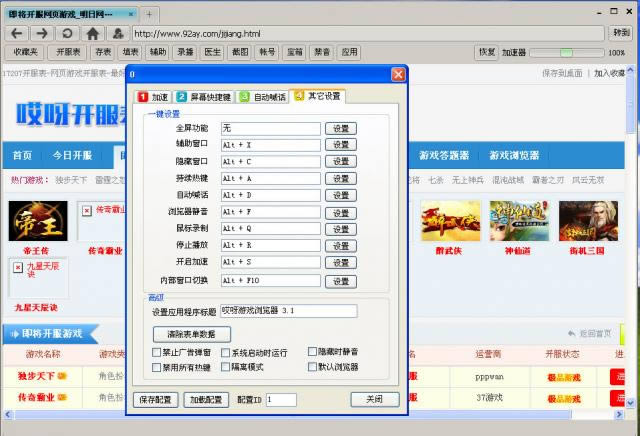
Task: Switch to the 加速 tab
Action: pos(153,97)
